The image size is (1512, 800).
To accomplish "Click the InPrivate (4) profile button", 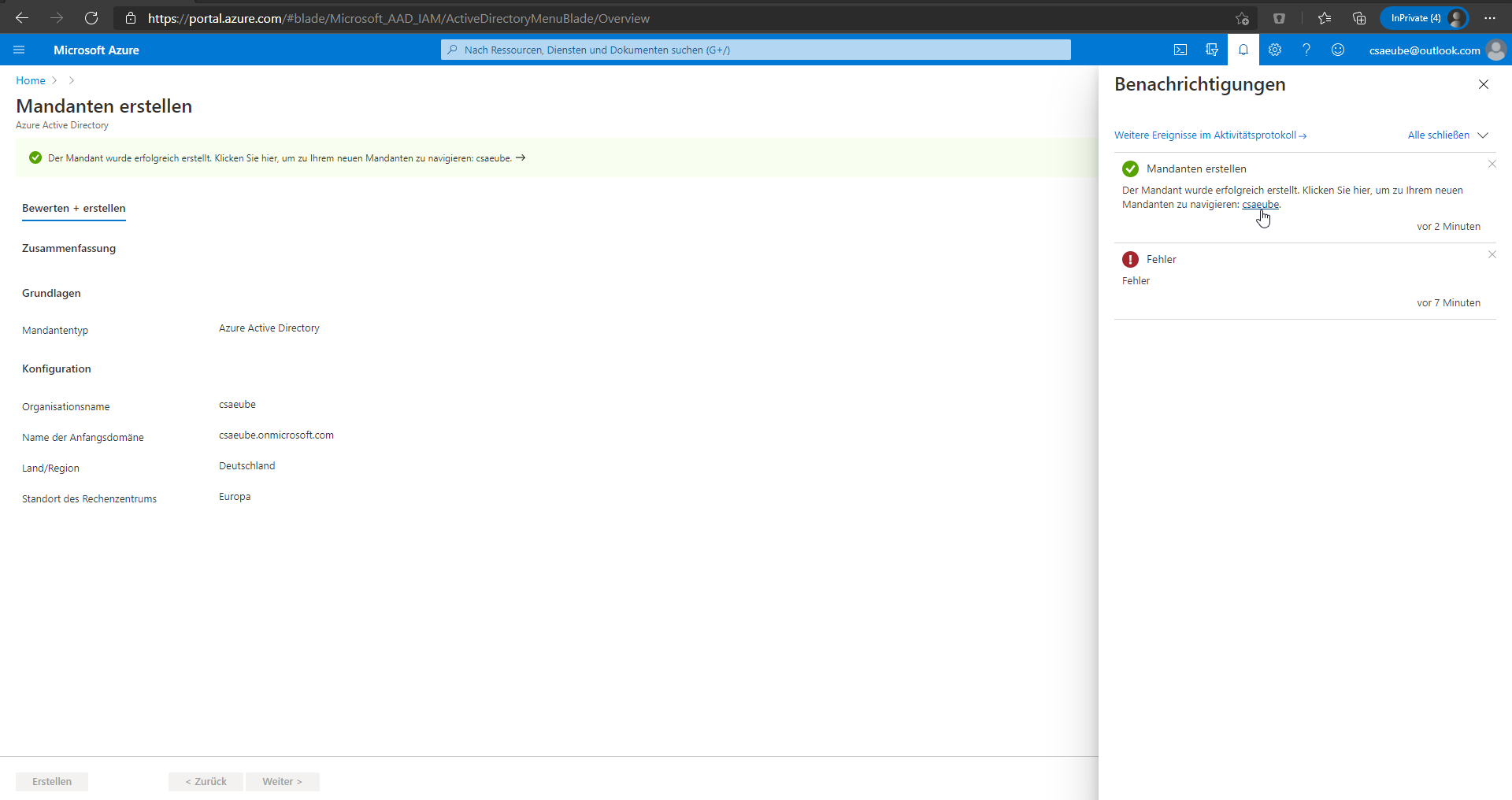I will pos(1424,18).
